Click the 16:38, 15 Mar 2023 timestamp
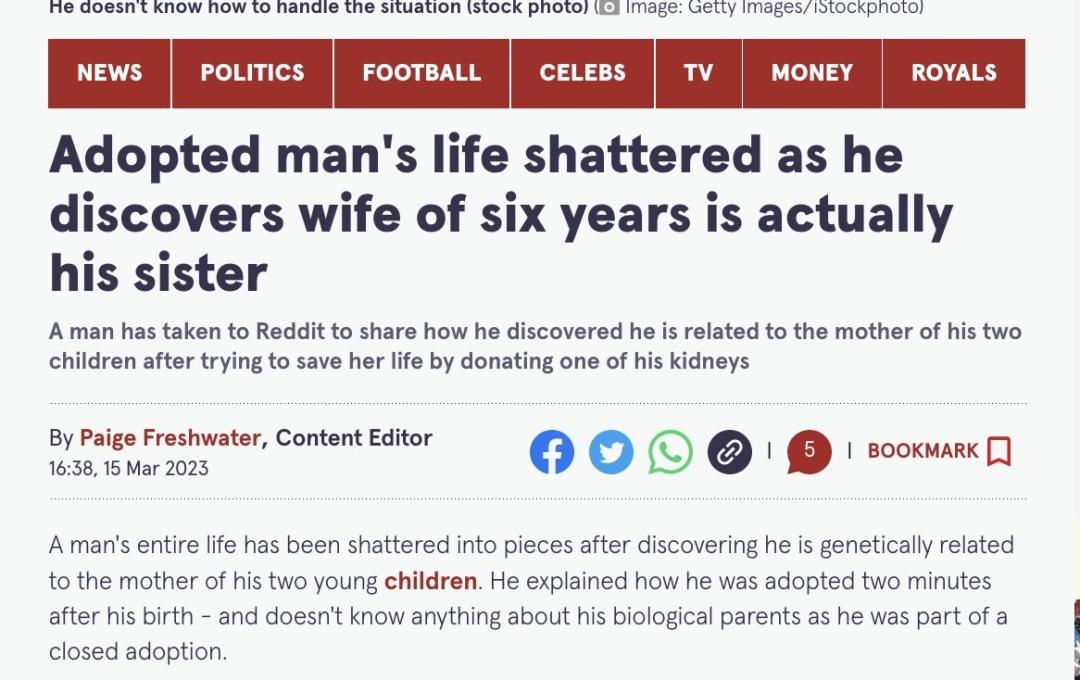1080x680 pixels. pos(128,468)
